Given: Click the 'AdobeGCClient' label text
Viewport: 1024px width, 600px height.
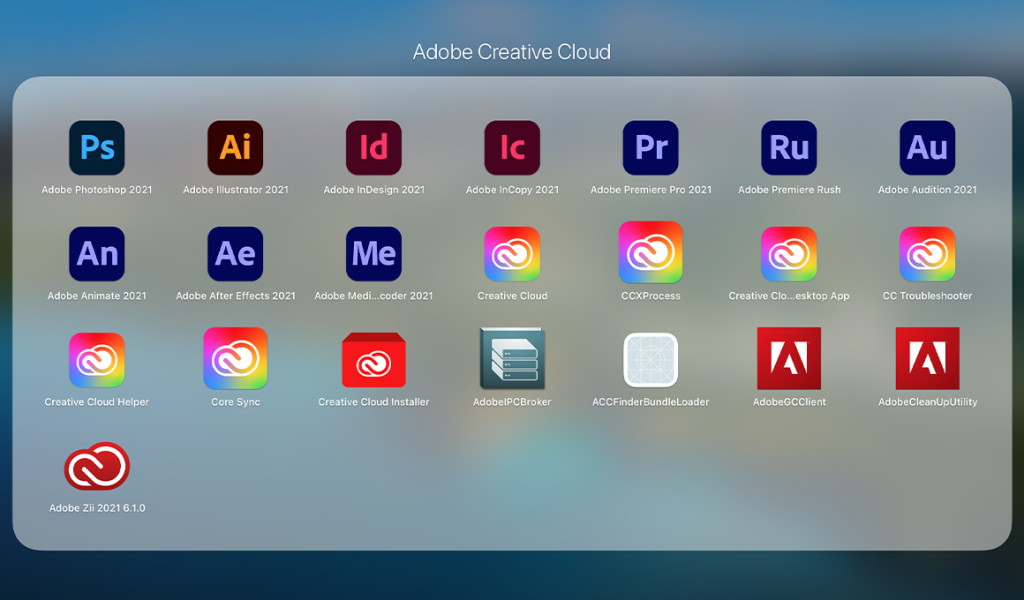Looking at the screenshot, I should tap(789, 402).
